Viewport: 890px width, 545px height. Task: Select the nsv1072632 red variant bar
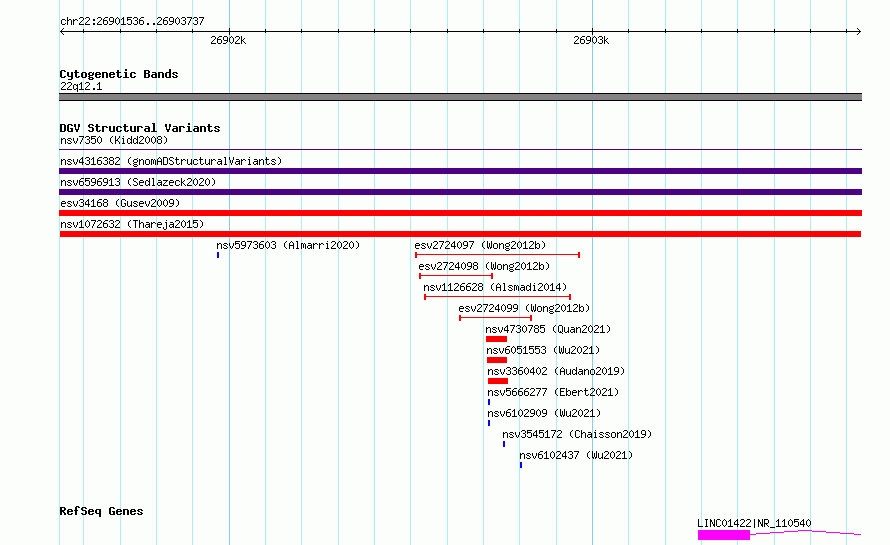[460, 234]
